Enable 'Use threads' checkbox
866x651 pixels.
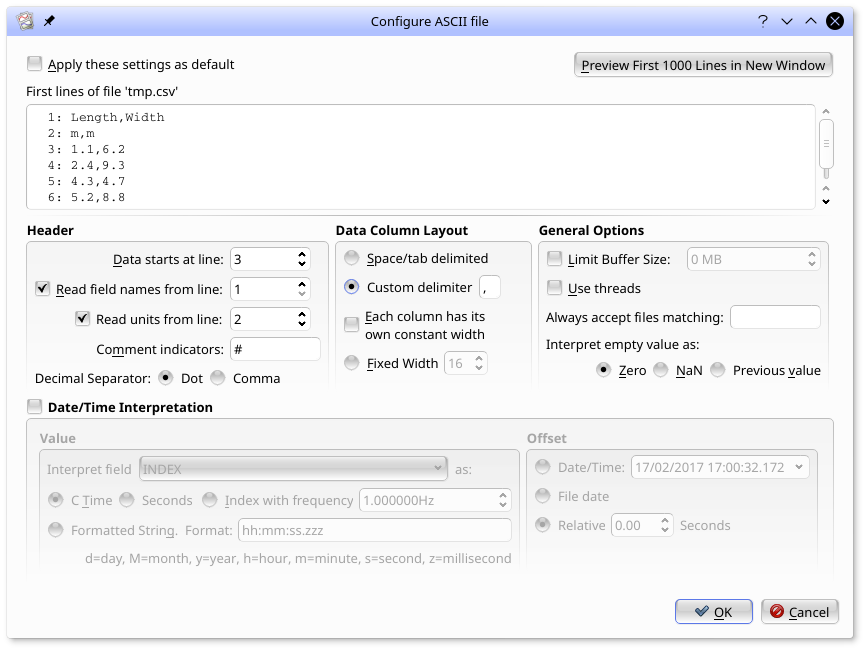[555, 288]
